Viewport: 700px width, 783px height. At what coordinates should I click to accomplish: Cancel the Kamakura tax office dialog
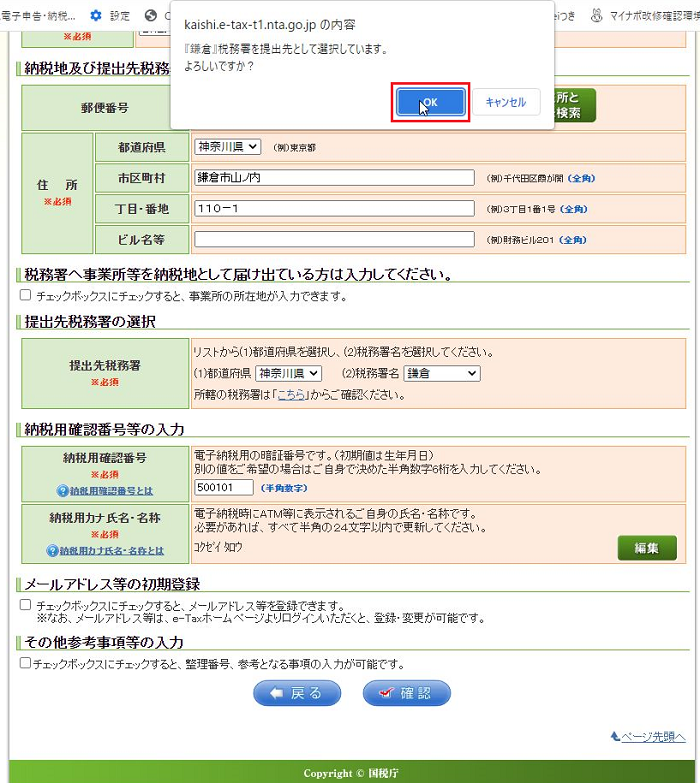(506, 102)
